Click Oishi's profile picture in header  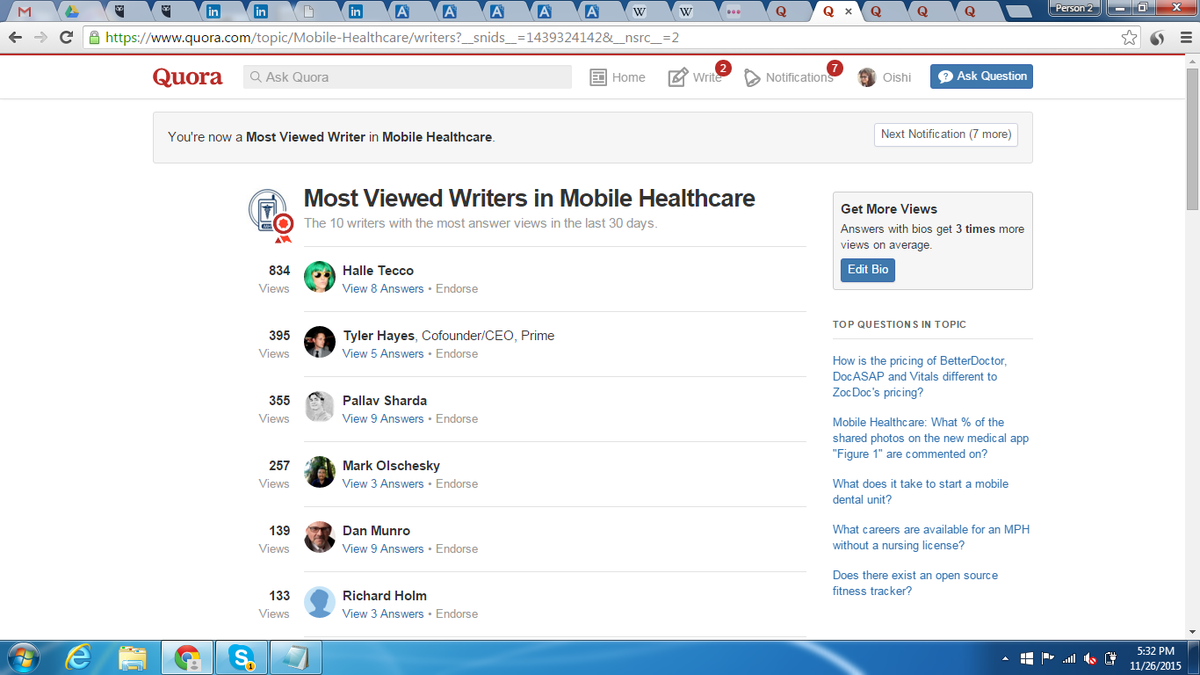[867, 77]
